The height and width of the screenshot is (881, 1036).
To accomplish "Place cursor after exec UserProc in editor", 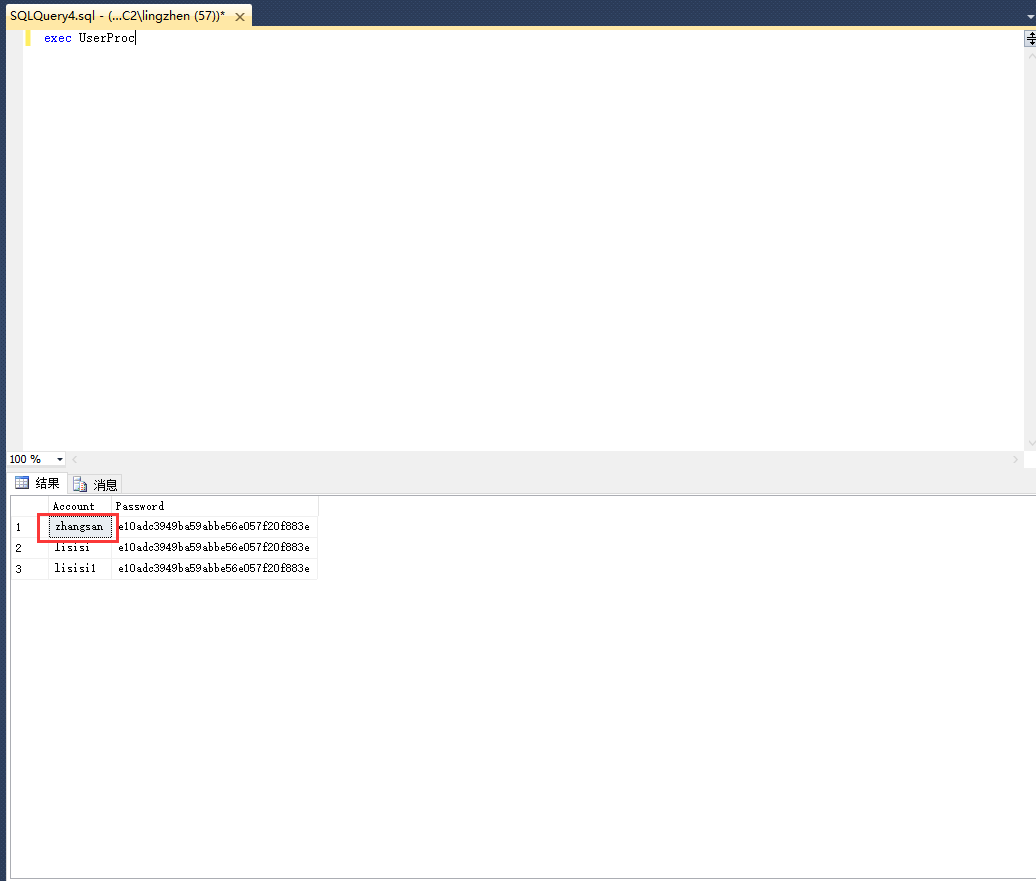I will (x=136, y=37).
